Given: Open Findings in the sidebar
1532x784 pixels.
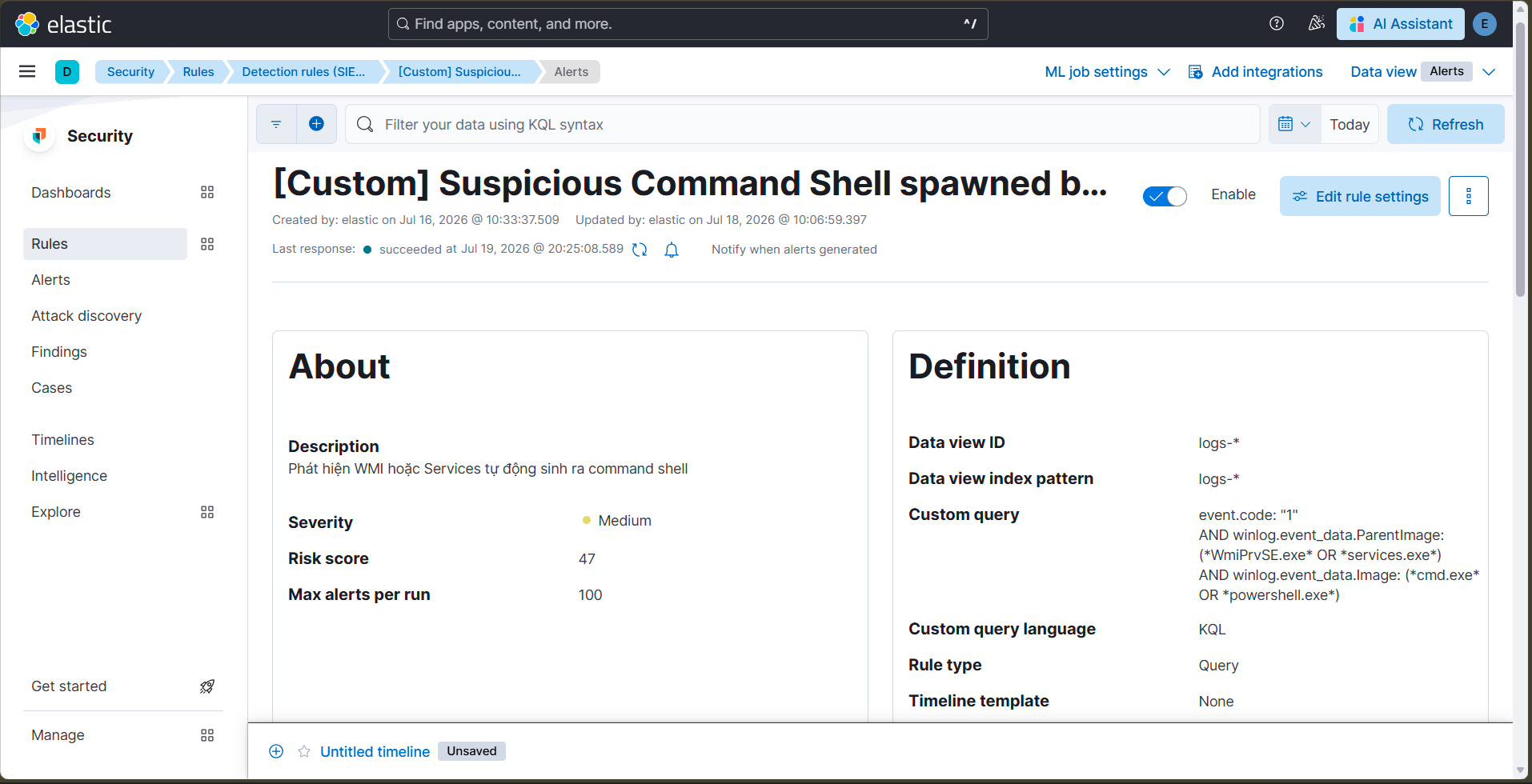Looking at the screenshot, I should [x=59, y=352].
